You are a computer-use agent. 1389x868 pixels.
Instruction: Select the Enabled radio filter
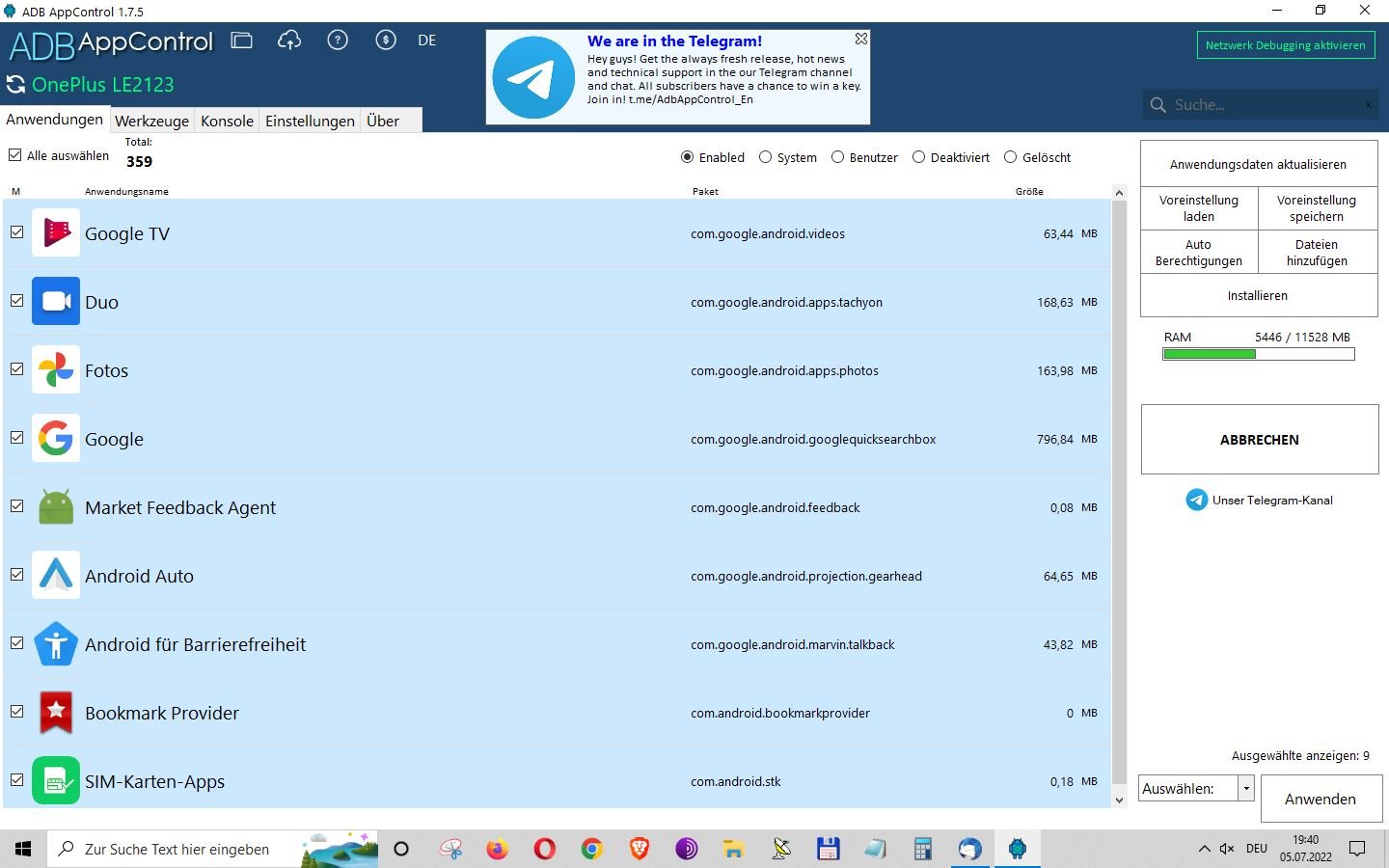click(687, 157)
